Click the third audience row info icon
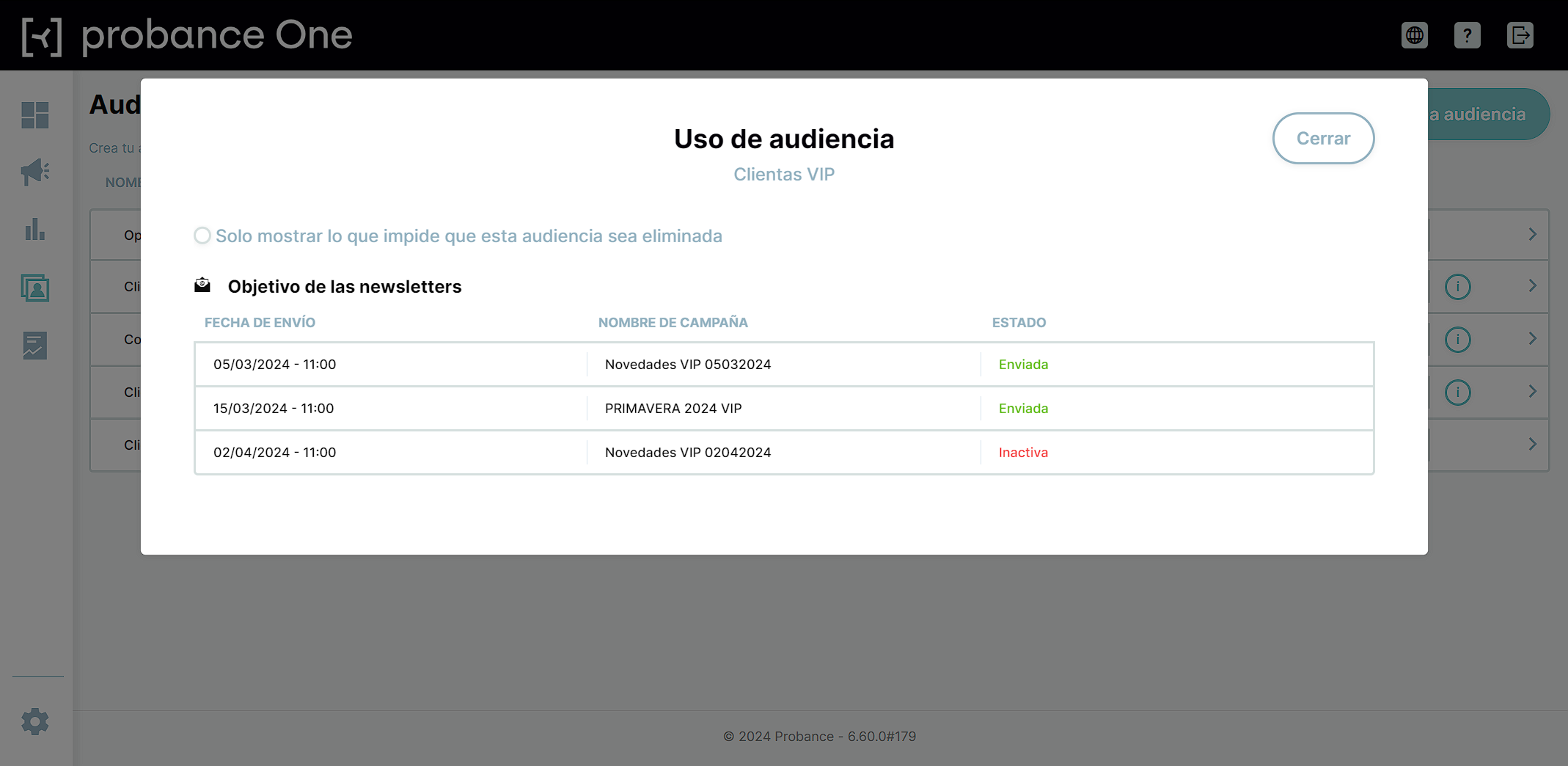1568x766 pixels. pyautogui.click(x=1458, y=393)
